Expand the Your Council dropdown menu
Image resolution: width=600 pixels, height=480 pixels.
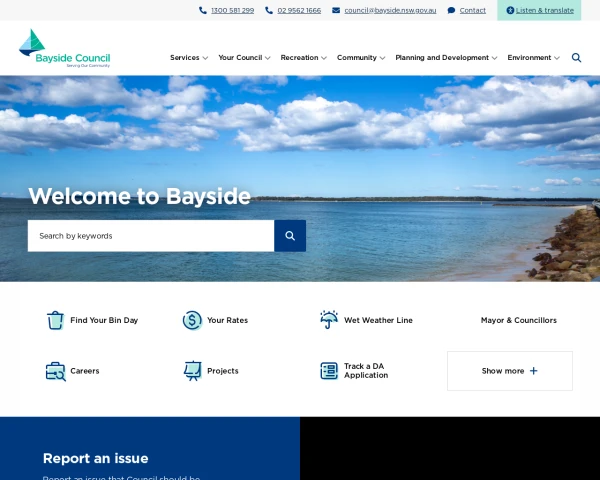(x=244, y=58)
